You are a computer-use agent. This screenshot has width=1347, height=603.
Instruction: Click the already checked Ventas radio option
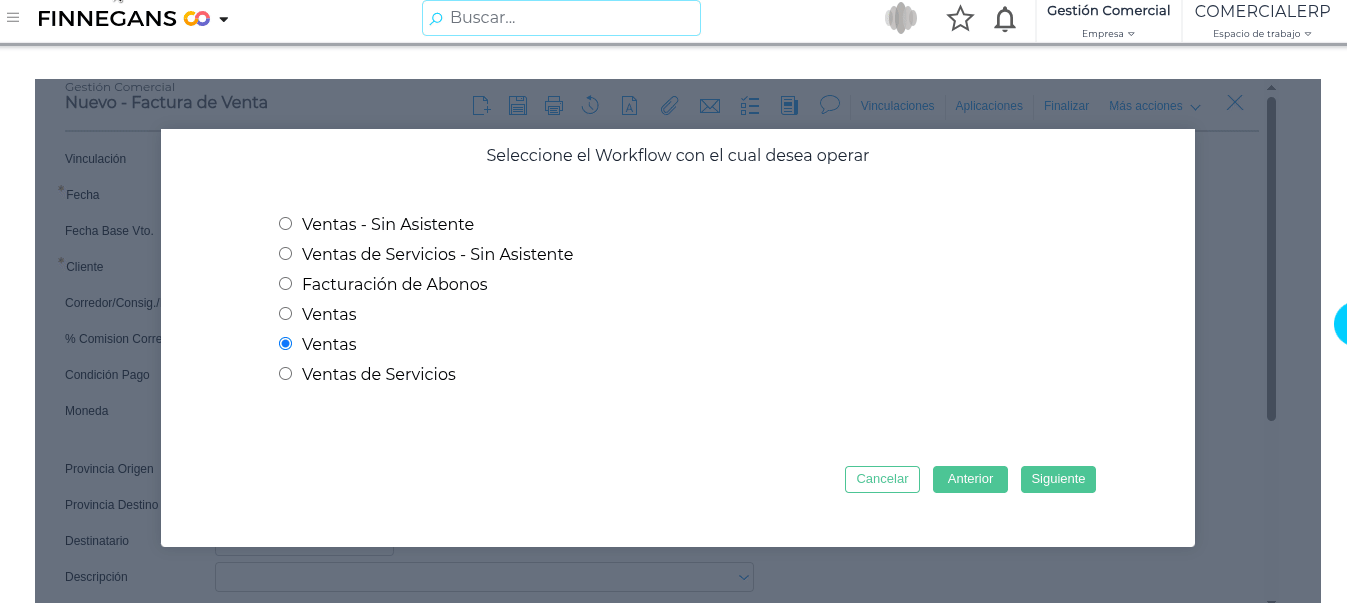[x=285, y=344]
